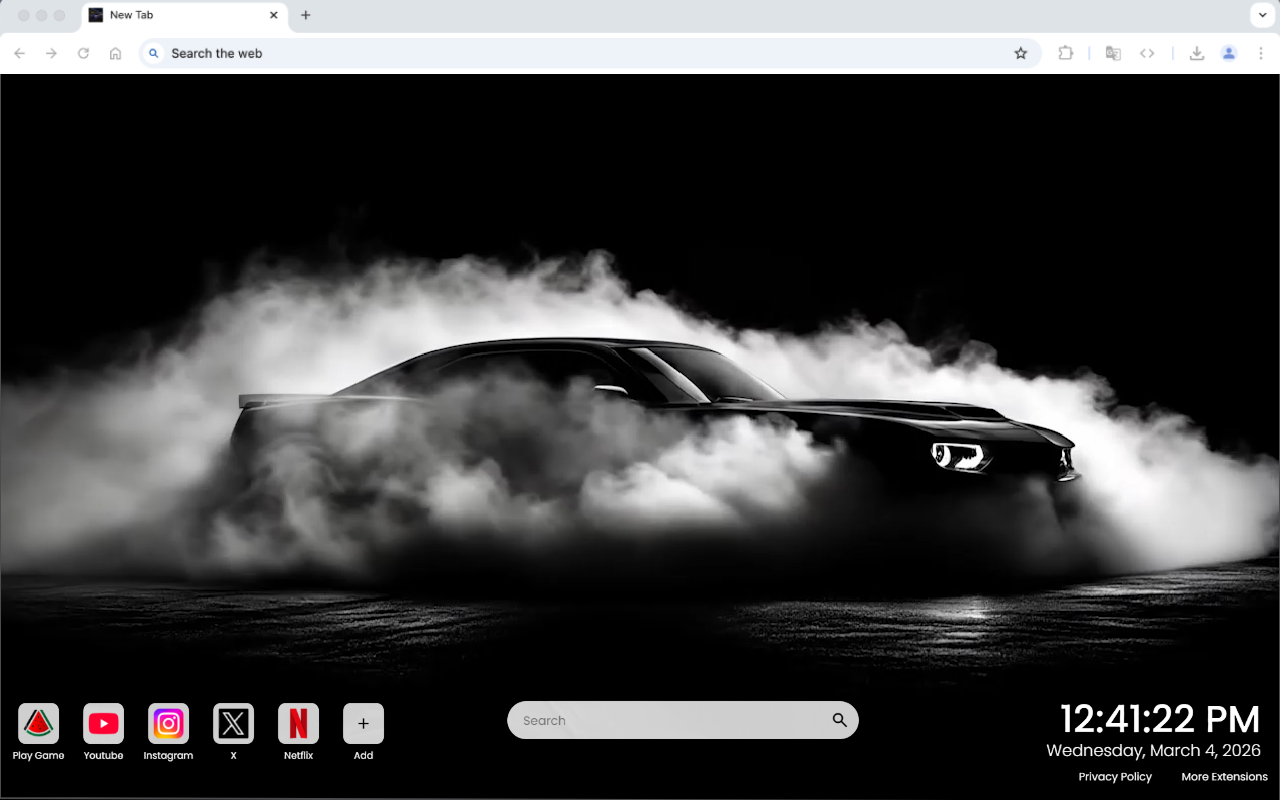Open the translate extension icon

coord(1113,53)
